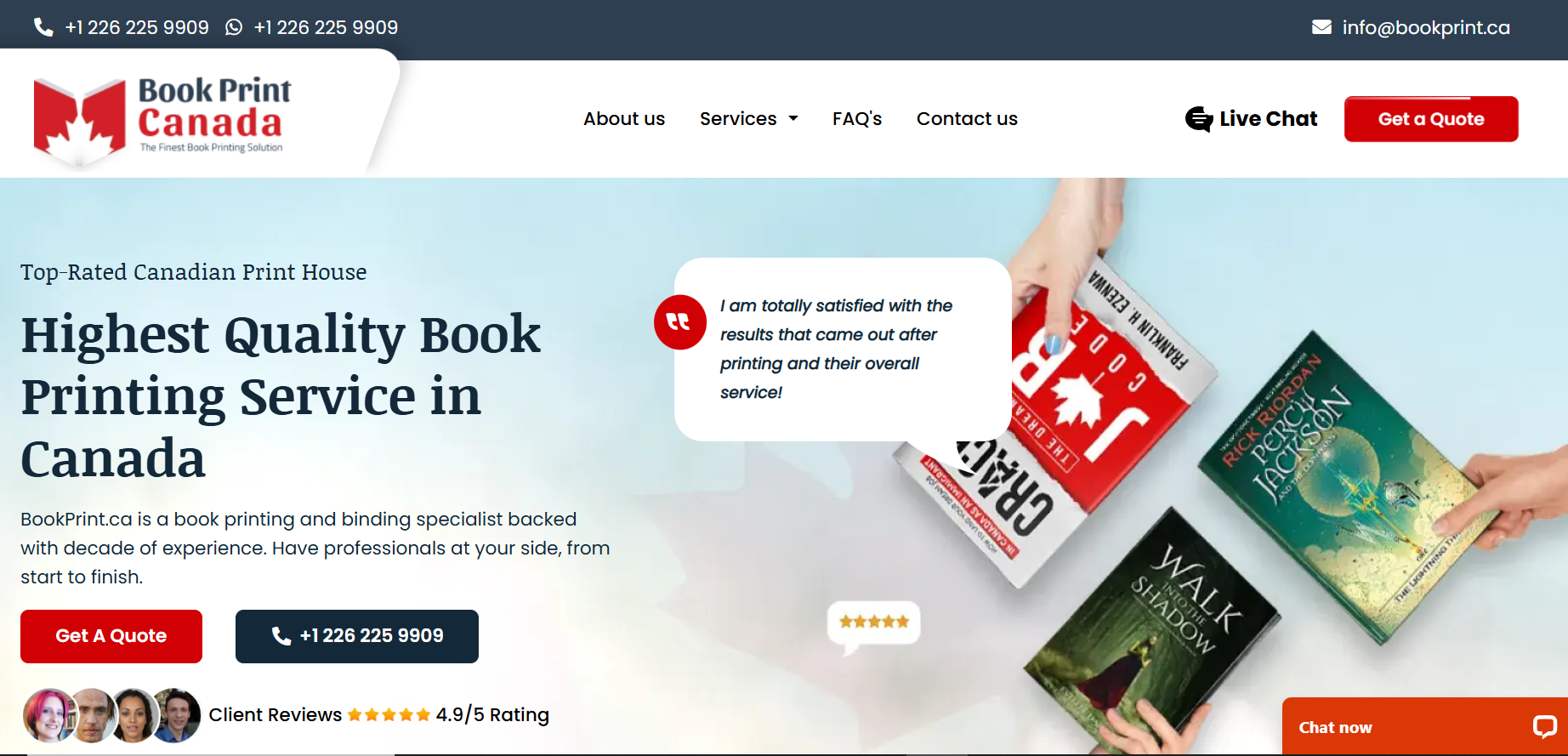
Task: Click the chat bubble icon in Chat now widget
Action: 1544,726
